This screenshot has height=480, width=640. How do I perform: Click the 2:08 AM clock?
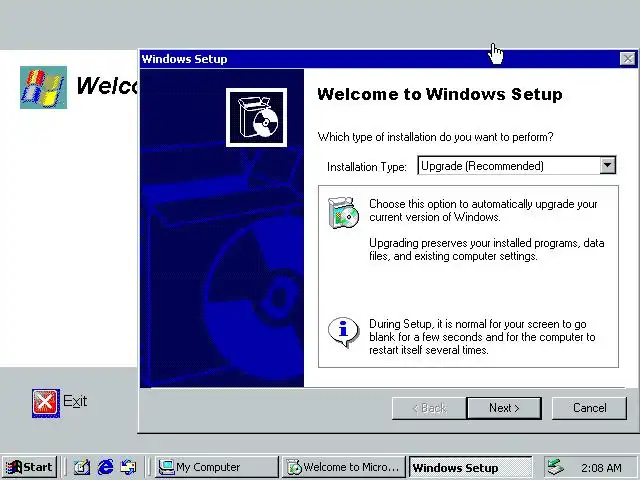[601, 468]
